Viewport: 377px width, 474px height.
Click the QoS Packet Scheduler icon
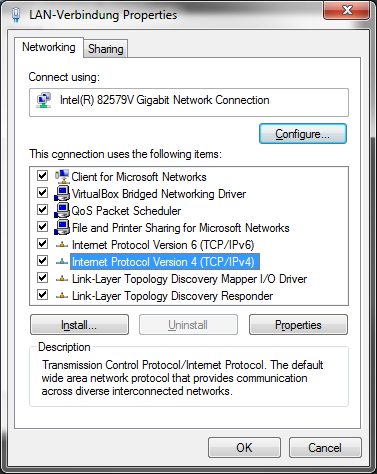[x=62, y=210]
